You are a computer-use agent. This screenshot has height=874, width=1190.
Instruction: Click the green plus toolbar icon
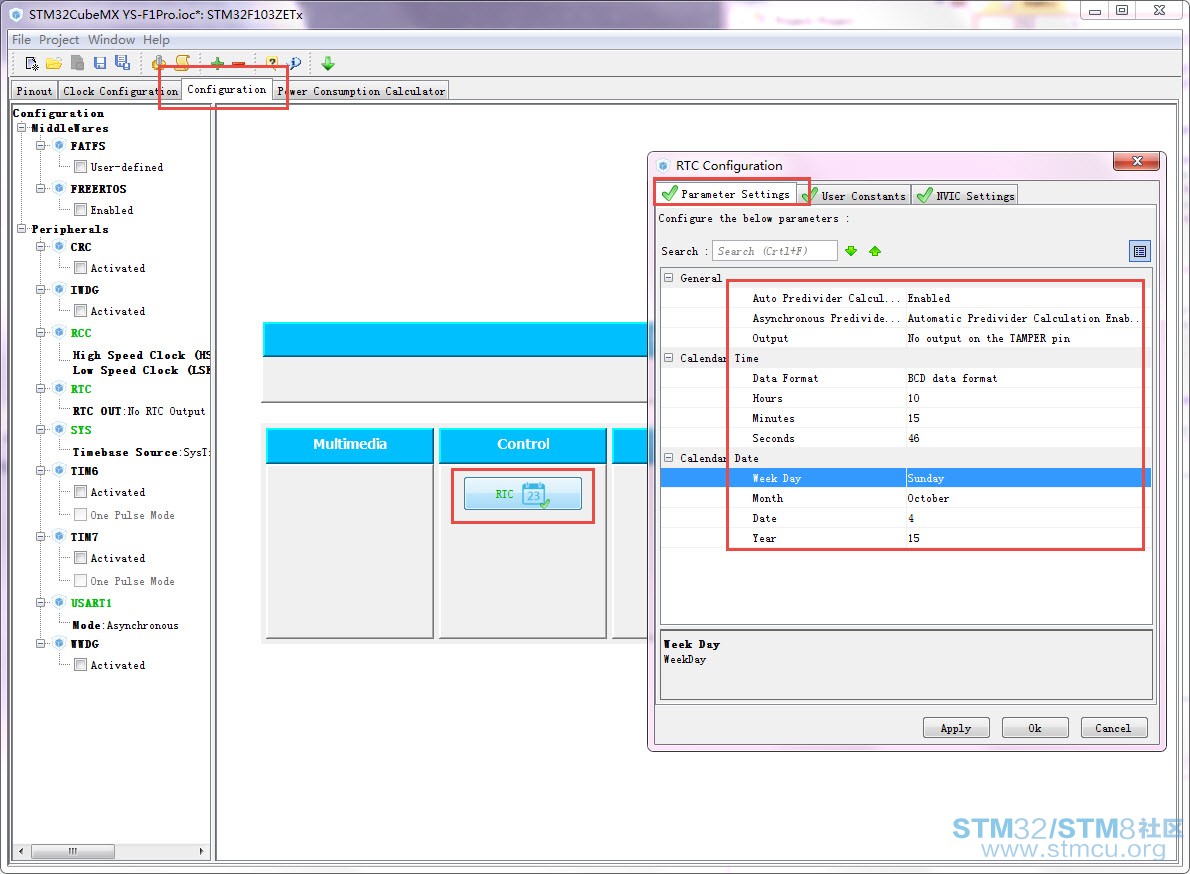(x=217, y=64)
